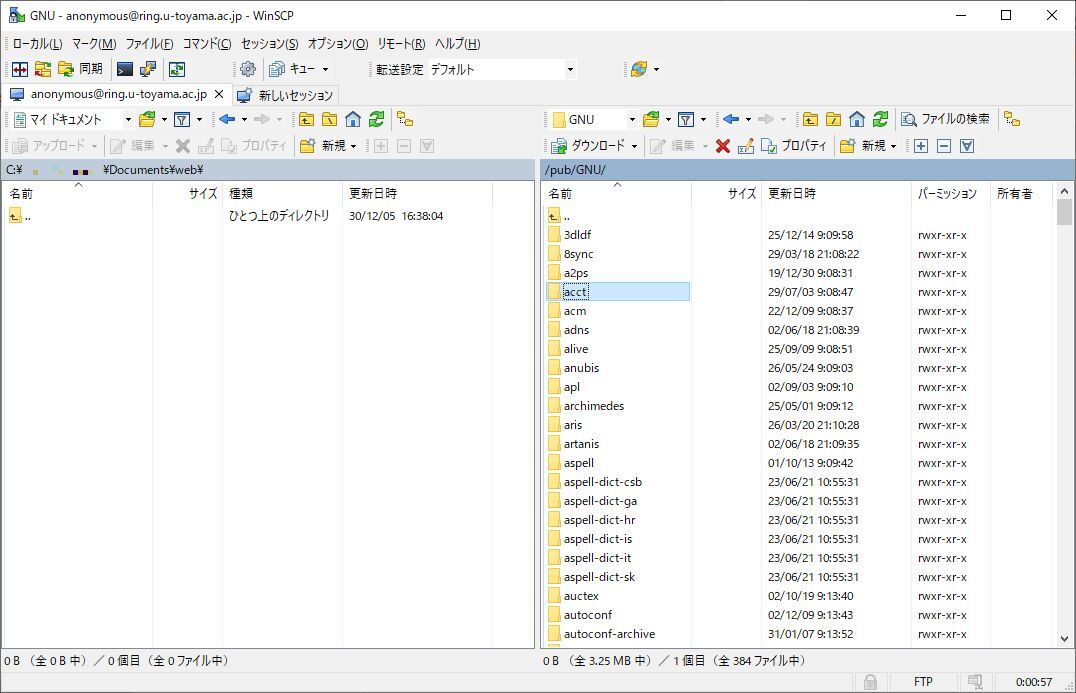Refresh the remote directory listing
Viewport: 1076px width, 693px height.
tap(880, 119)
